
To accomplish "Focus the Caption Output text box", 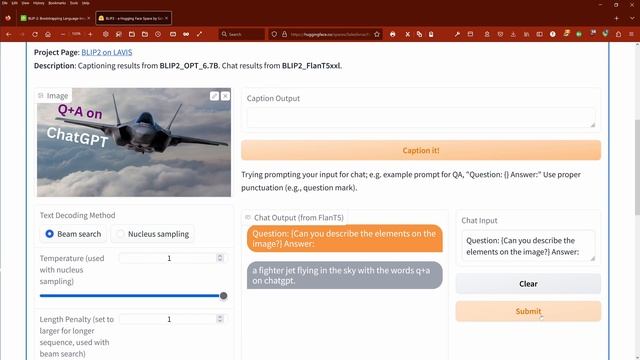I will pyautogui.click(x=421, y=118).
